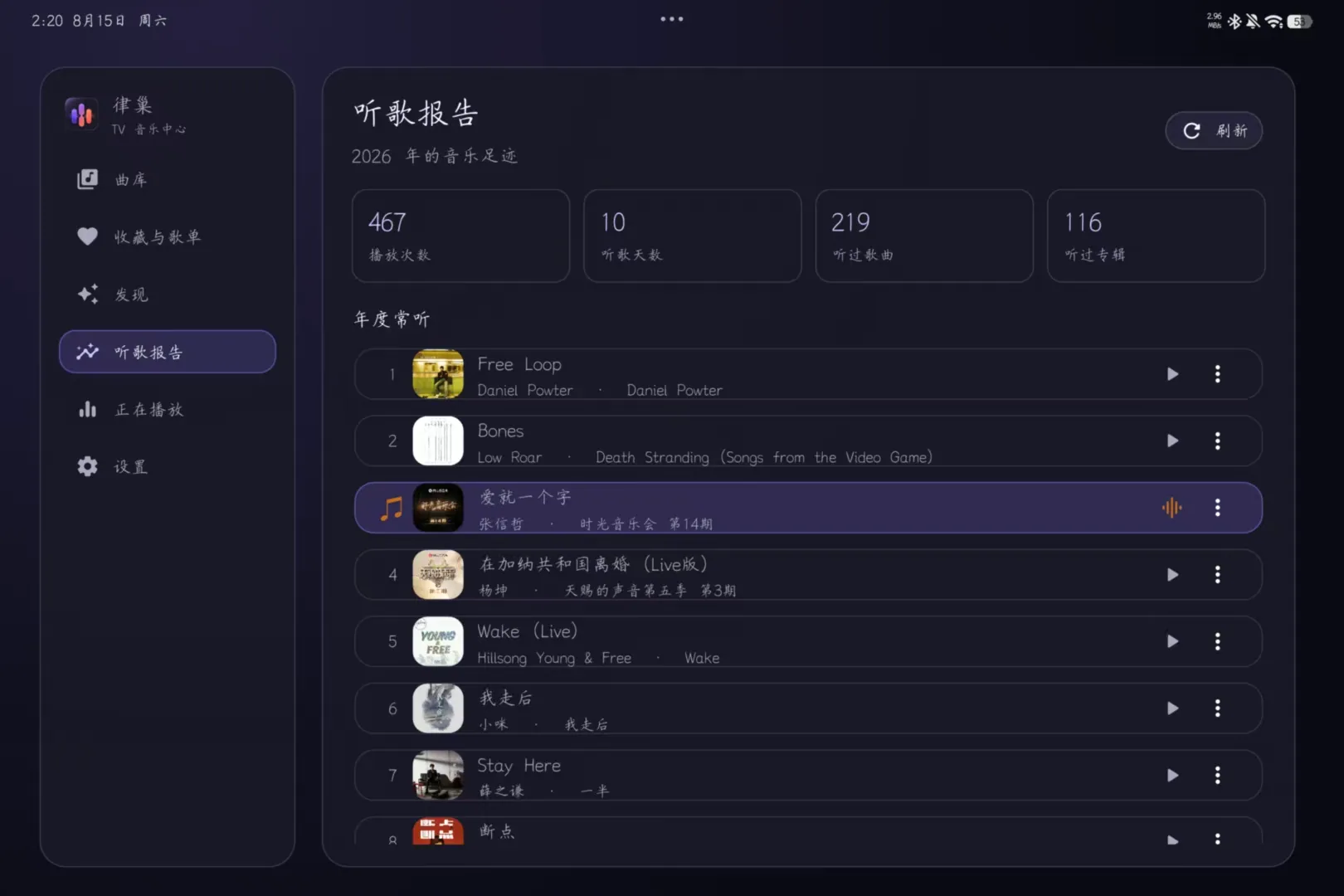Screen dimensions: 1344x896
Task: Go to 收藏与歌单 in the sidebar
Action: pos(168,236)
